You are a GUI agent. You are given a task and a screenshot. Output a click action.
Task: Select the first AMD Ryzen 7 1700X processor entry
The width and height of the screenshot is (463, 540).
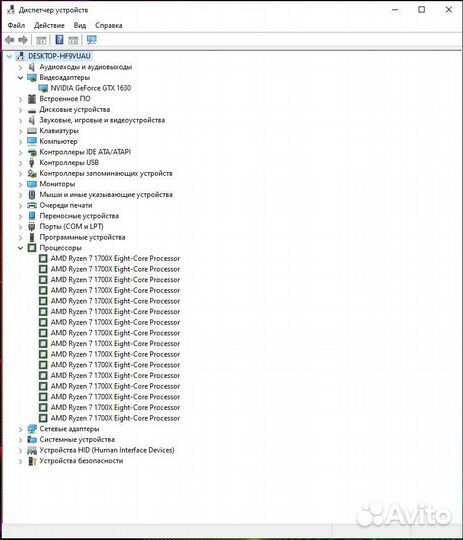(115, 259)
